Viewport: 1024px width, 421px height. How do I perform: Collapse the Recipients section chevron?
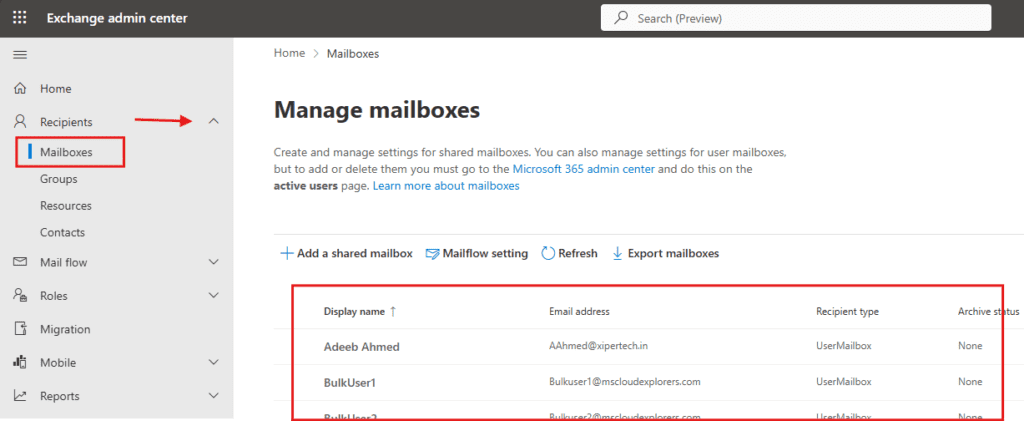[x=213, y=122]
